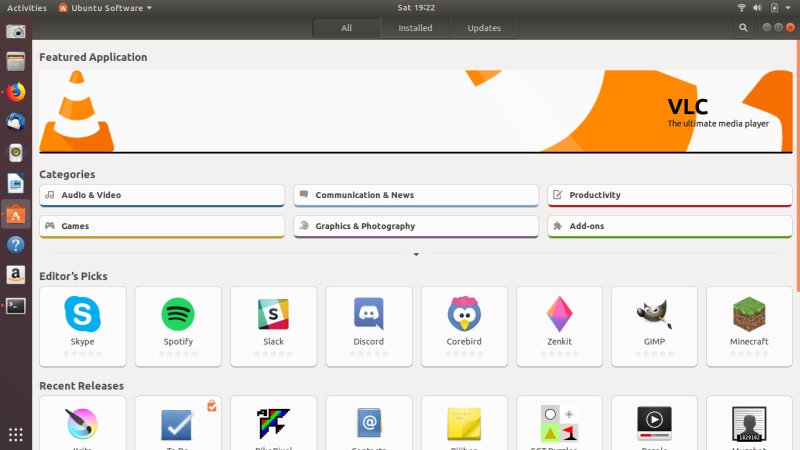This screenshot has width=800, height=450.
Task: Browse Audio & Video category
Action: (162, 195)
